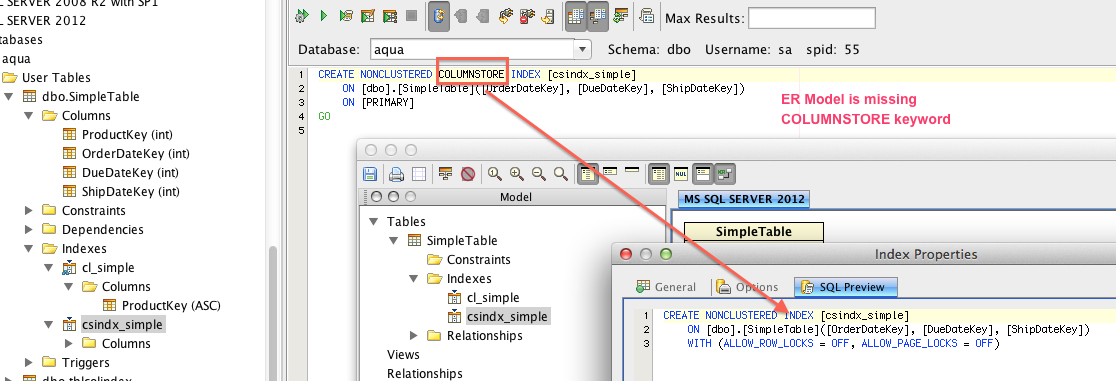Toggle the second pressed grid results view button

598,16
